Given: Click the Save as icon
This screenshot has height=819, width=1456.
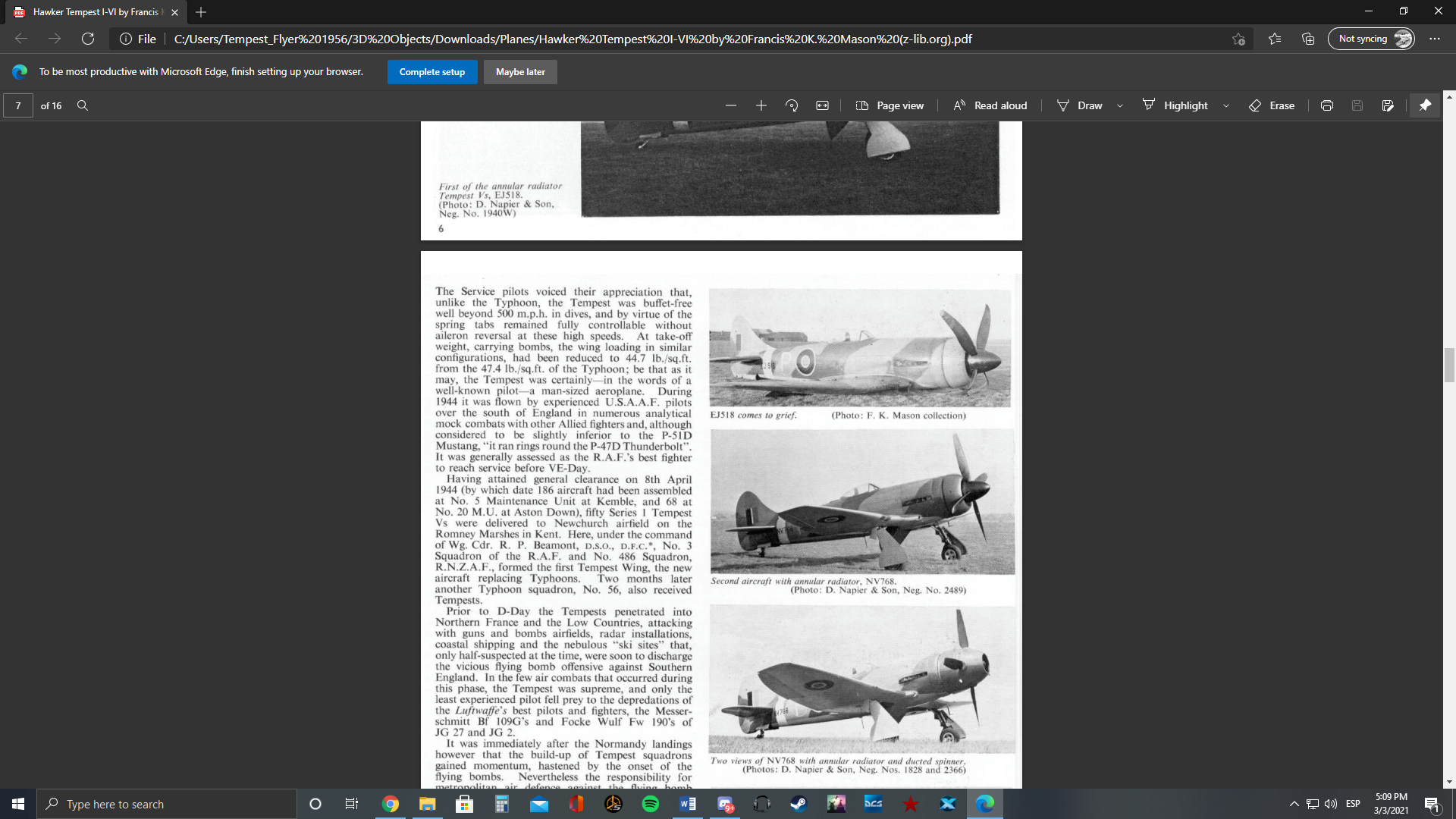Looking at the screenshot, I should (x=1388, y=105).
